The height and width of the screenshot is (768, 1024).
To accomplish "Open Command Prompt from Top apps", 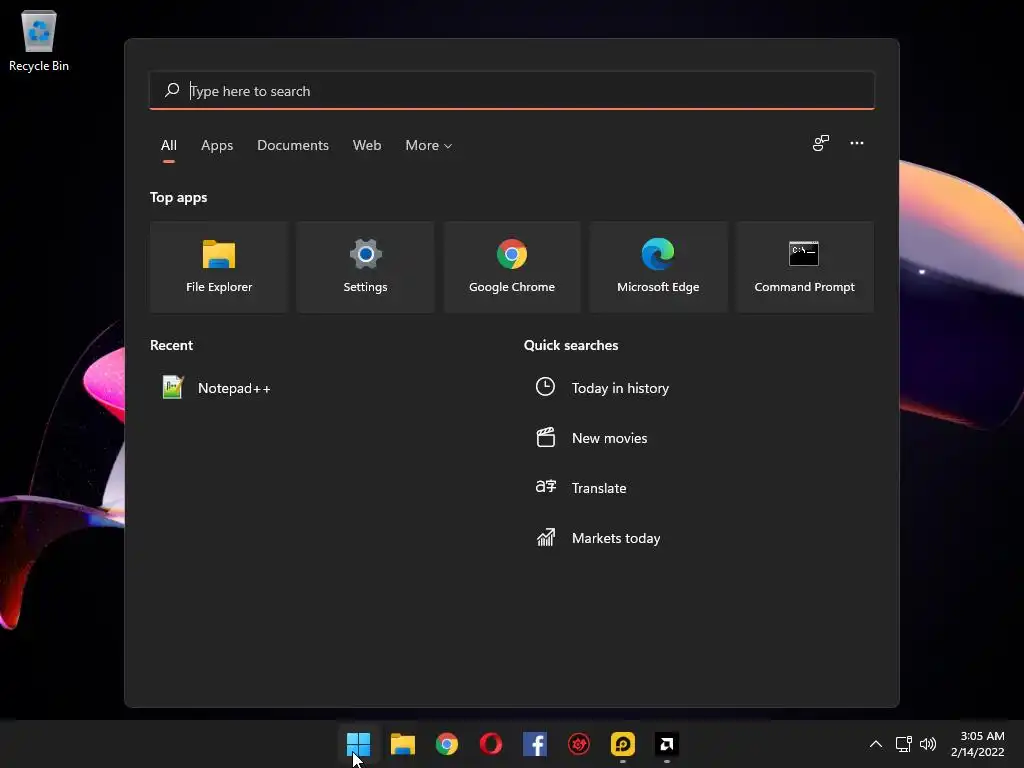I will pos(804,267).
